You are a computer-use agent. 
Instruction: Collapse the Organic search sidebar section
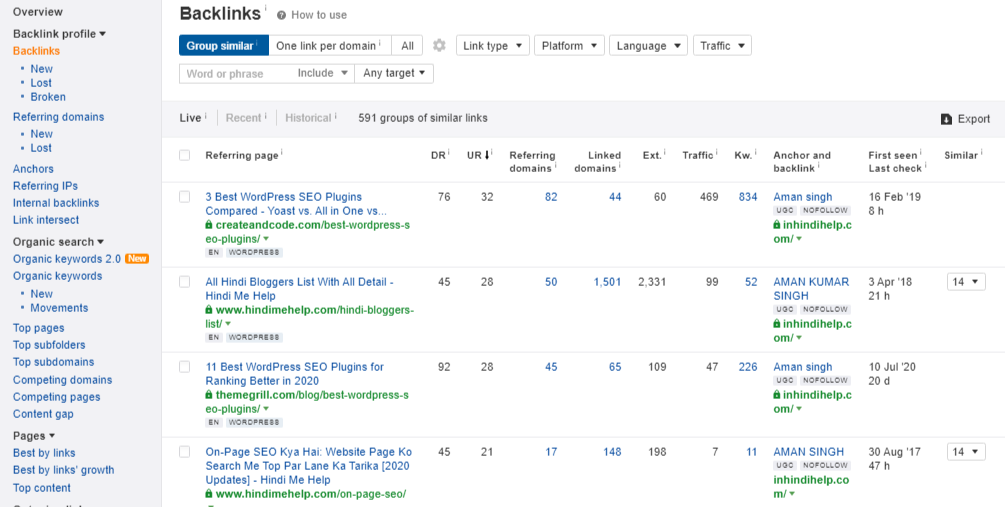click(58, 242)
